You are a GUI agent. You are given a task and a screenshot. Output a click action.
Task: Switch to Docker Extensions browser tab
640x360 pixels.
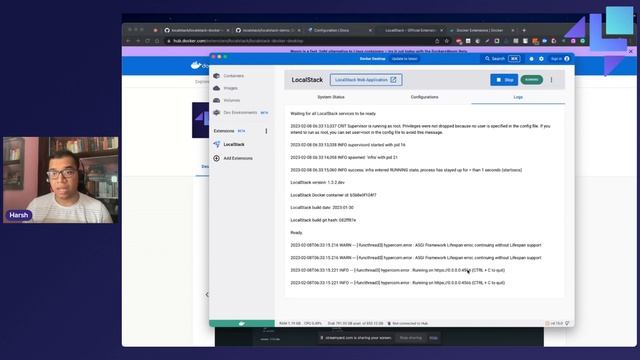point(481,30)
